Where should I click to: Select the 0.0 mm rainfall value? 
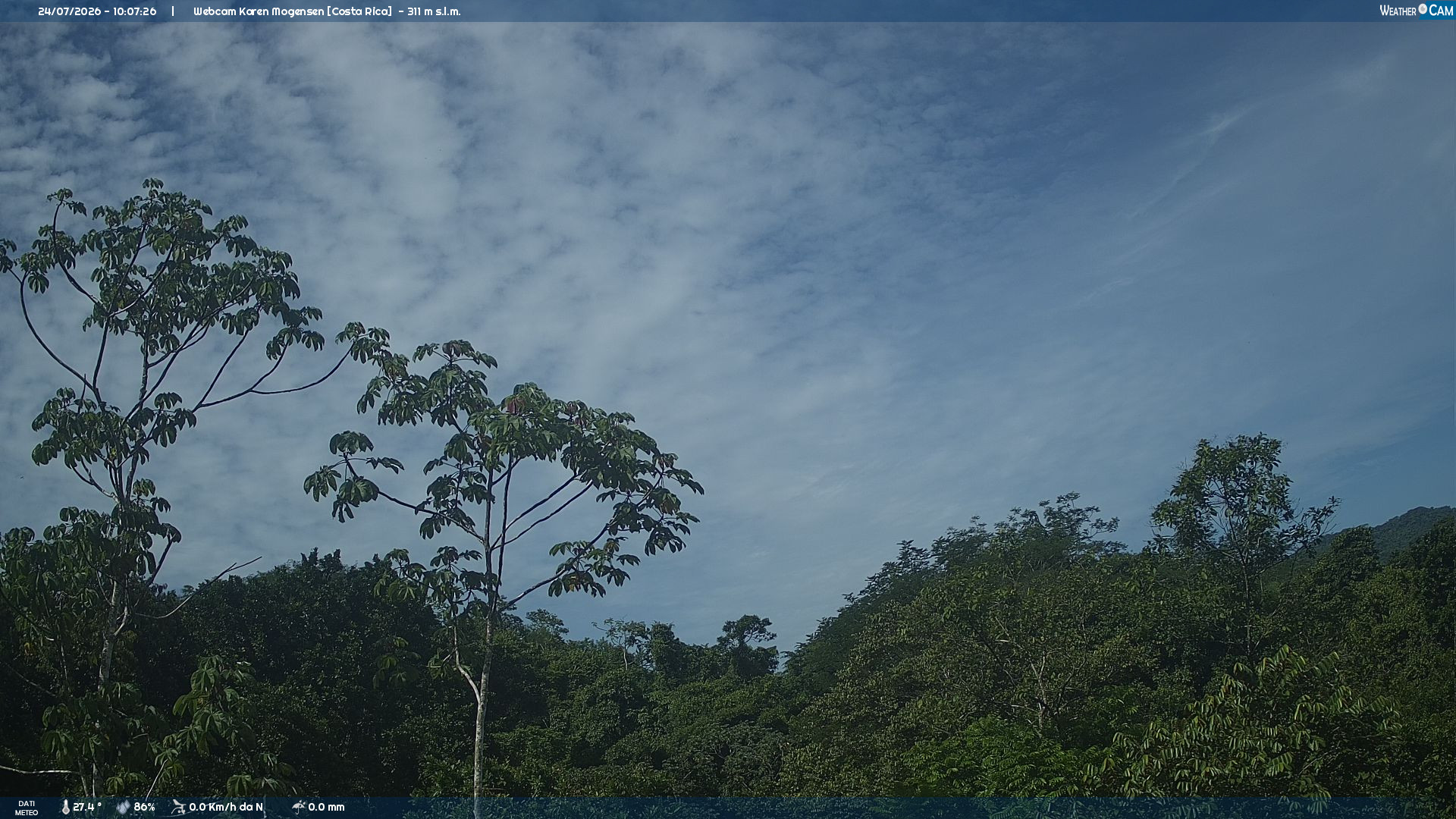[x=326, y=808]
